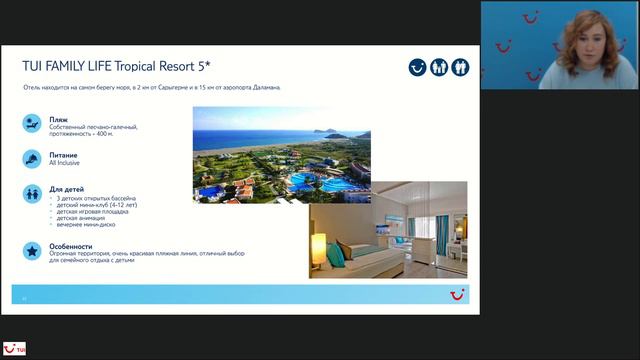Click 'детская игровая площадка' bullet
The image size is (640, 360).
coord(92,211)
